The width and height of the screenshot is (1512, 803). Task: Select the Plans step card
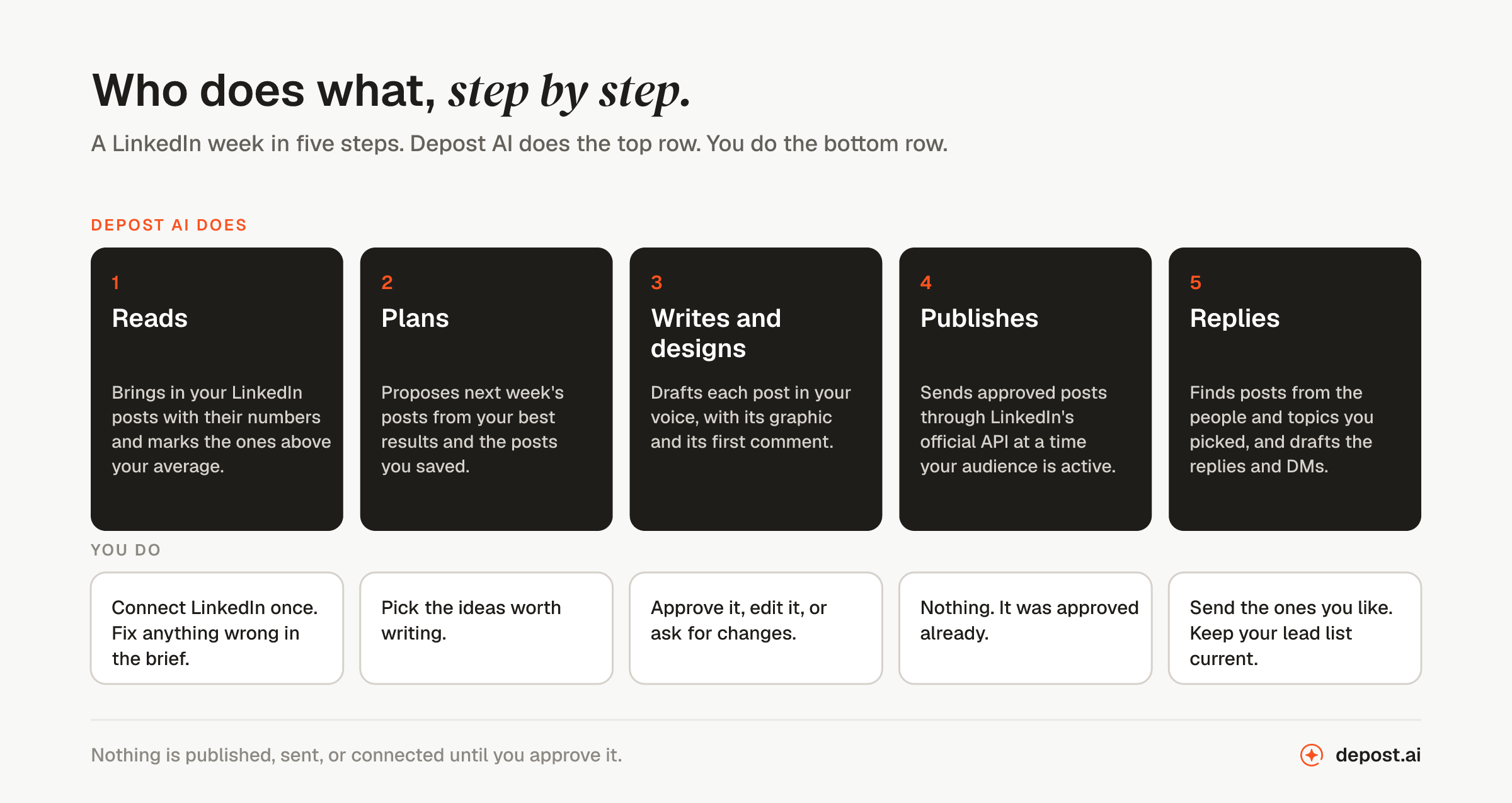(x=486, y=389)
